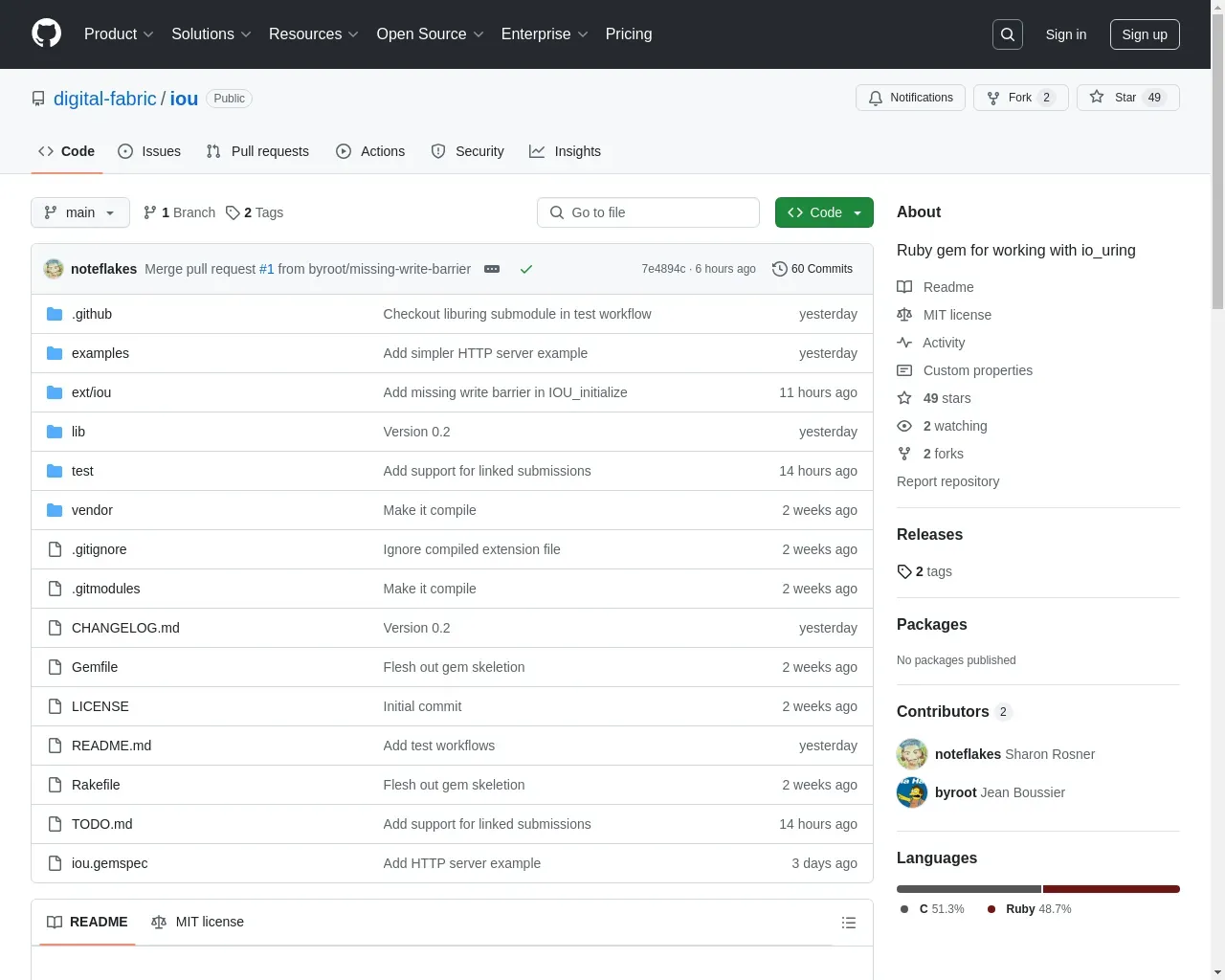Click the examples folder icon
The image size is (1225, 980).
pos(55,353)
